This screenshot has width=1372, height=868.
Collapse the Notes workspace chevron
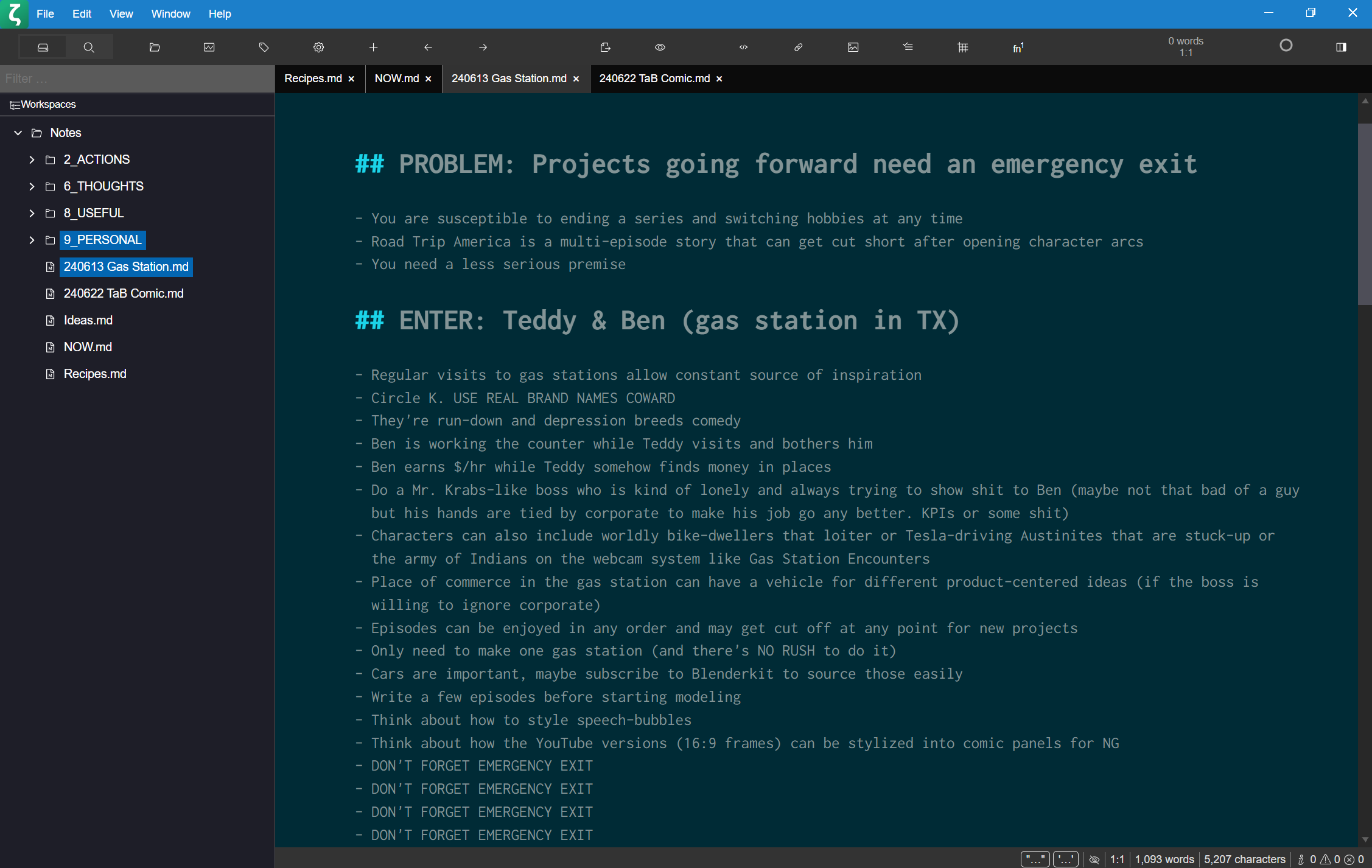point(18,133)
